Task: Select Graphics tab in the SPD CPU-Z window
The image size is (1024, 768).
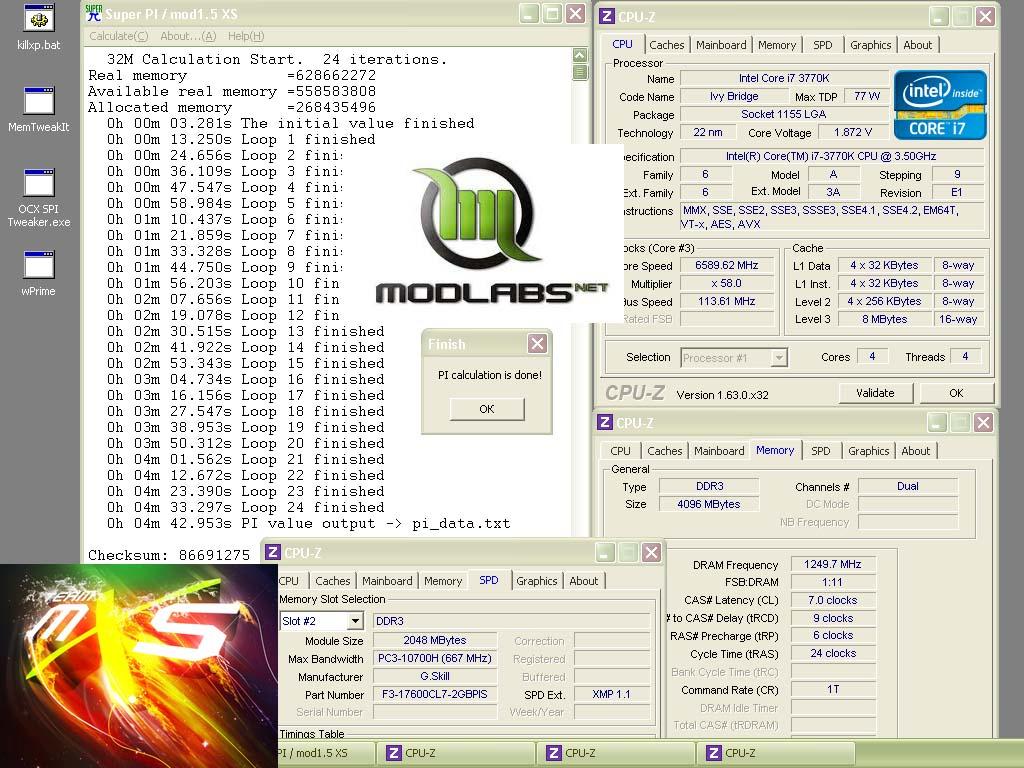Action: click(x=537, y=581)
